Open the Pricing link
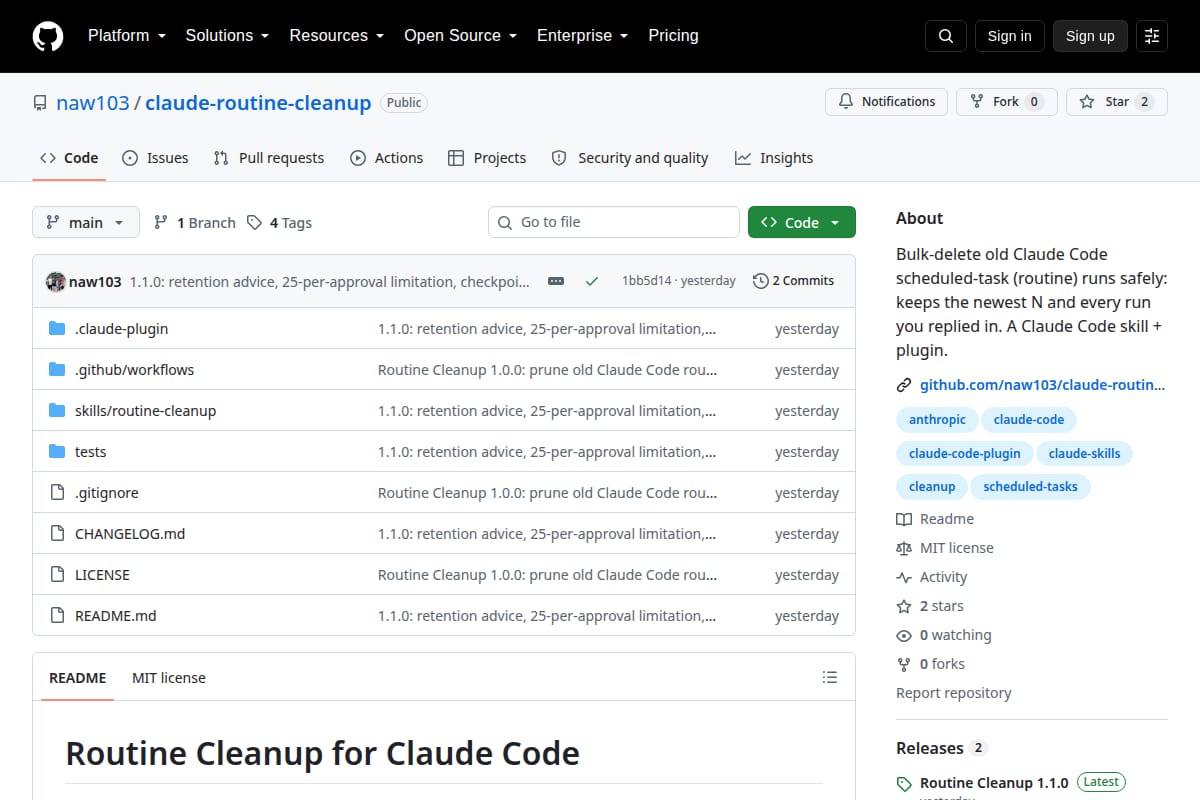 (x=673, y=36)
